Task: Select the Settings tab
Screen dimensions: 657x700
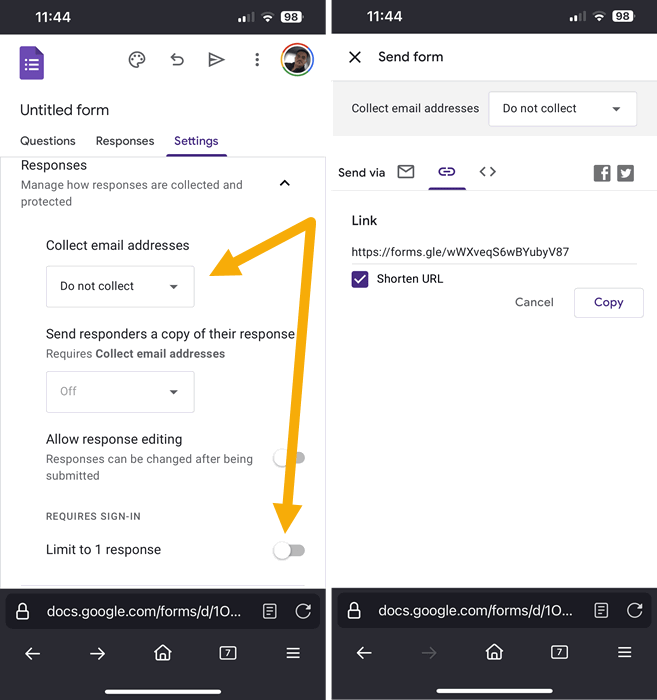Action: (196, 141)
